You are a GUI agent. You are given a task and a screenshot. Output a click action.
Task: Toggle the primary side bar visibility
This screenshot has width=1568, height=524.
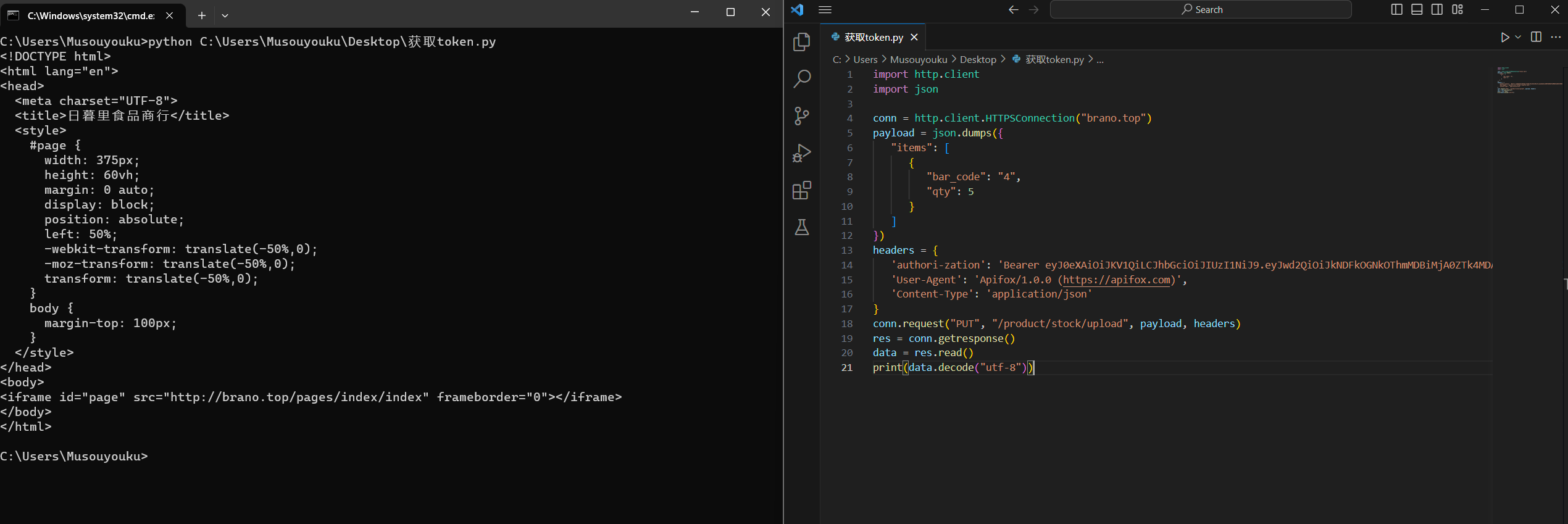[1396, 10]
